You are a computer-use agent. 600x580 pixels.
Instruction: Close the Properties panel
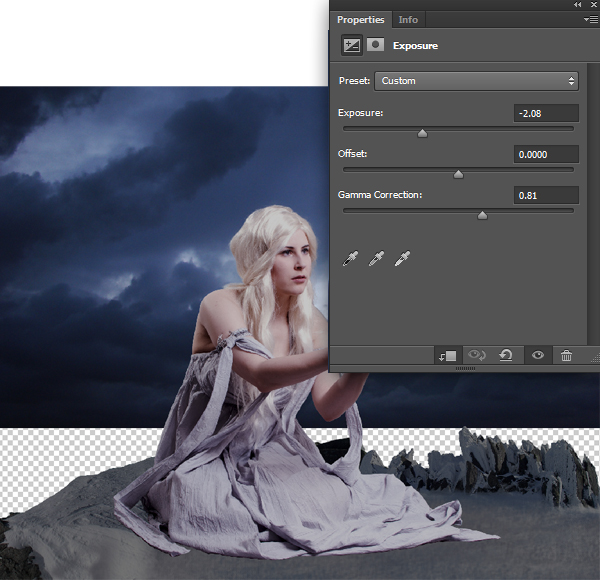[x=593, y=5]
